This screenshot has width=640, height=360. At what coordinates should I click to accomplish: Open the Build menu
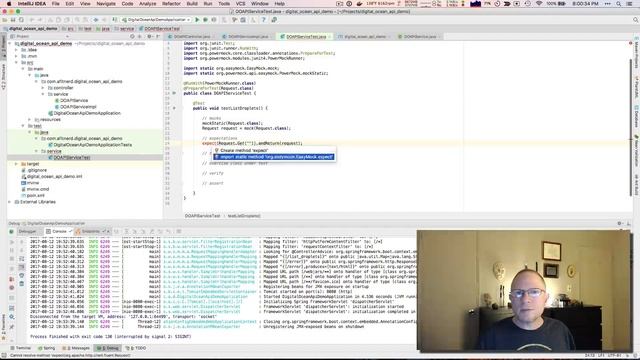tap(192, 4)
